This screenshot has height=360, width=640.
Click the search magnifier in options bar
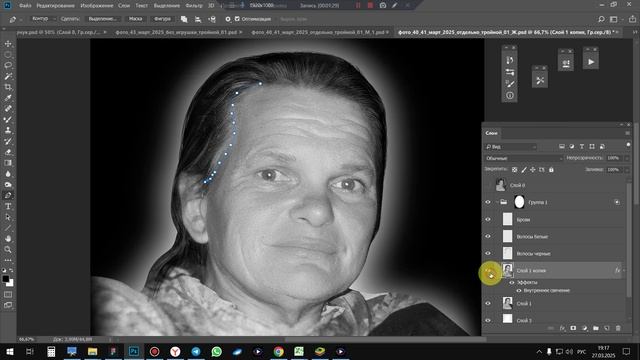coord(601,19)
